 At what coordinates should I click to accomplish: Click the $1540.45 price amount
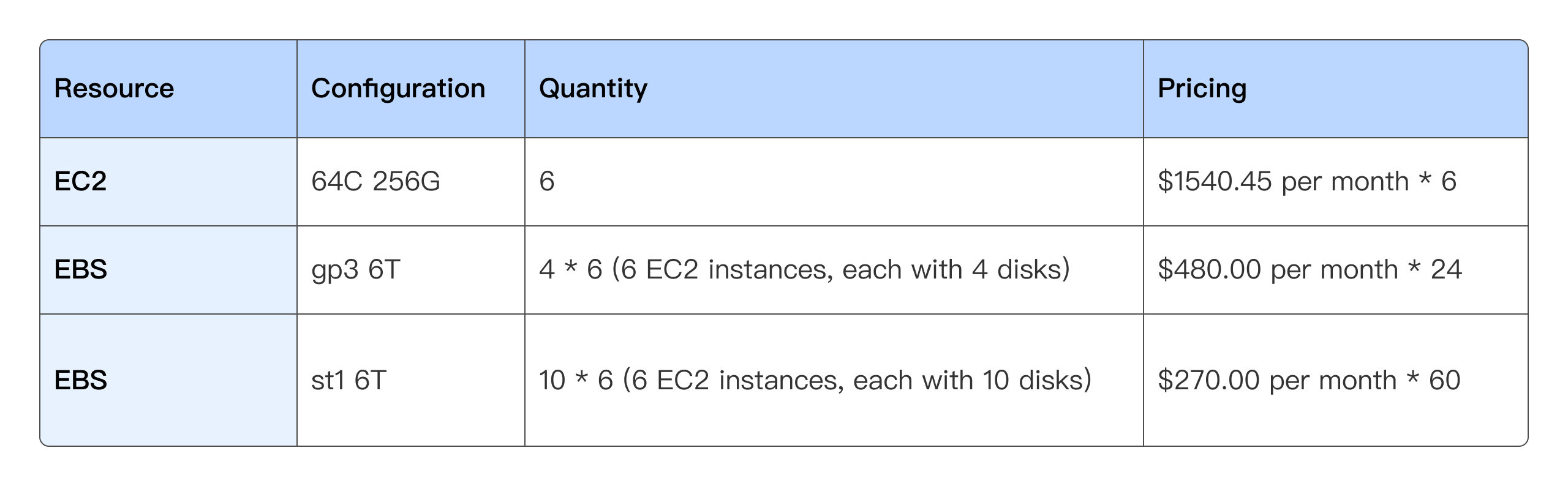point(1214,182)
